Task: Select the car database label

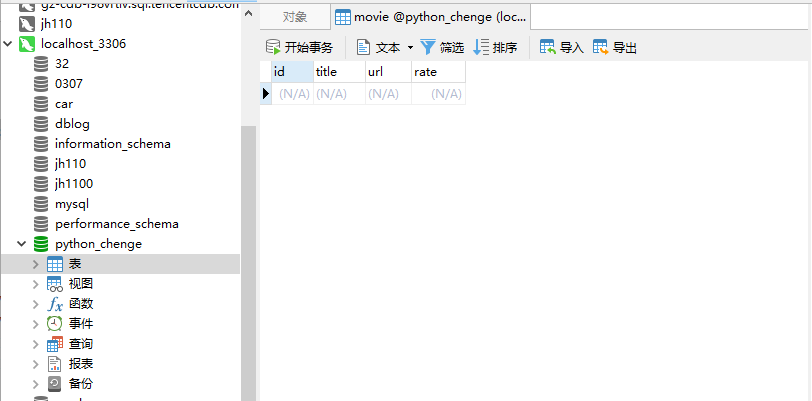Action: [64, 104]
